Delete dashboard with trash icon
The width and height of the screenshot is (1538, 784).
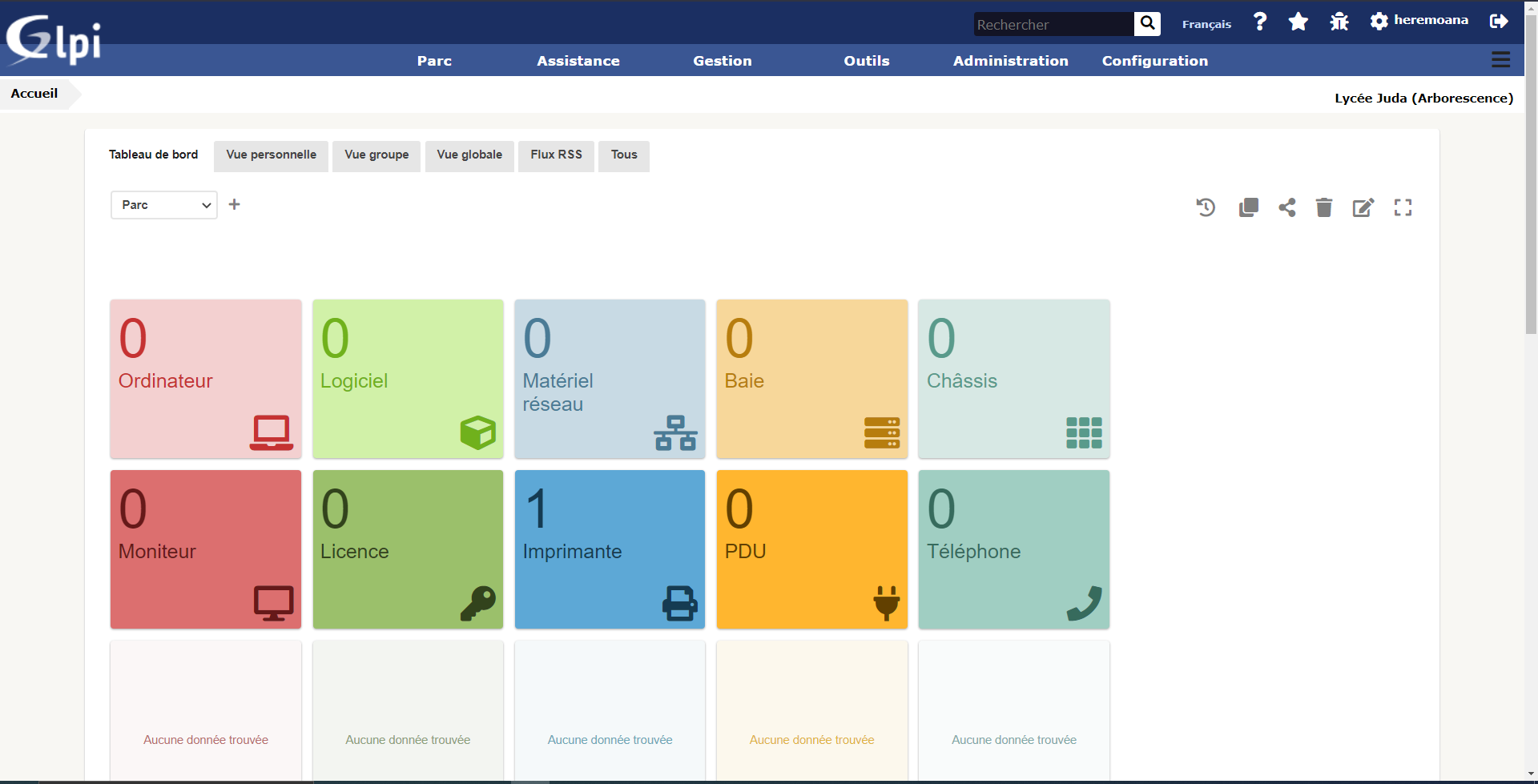[1324, 207]
